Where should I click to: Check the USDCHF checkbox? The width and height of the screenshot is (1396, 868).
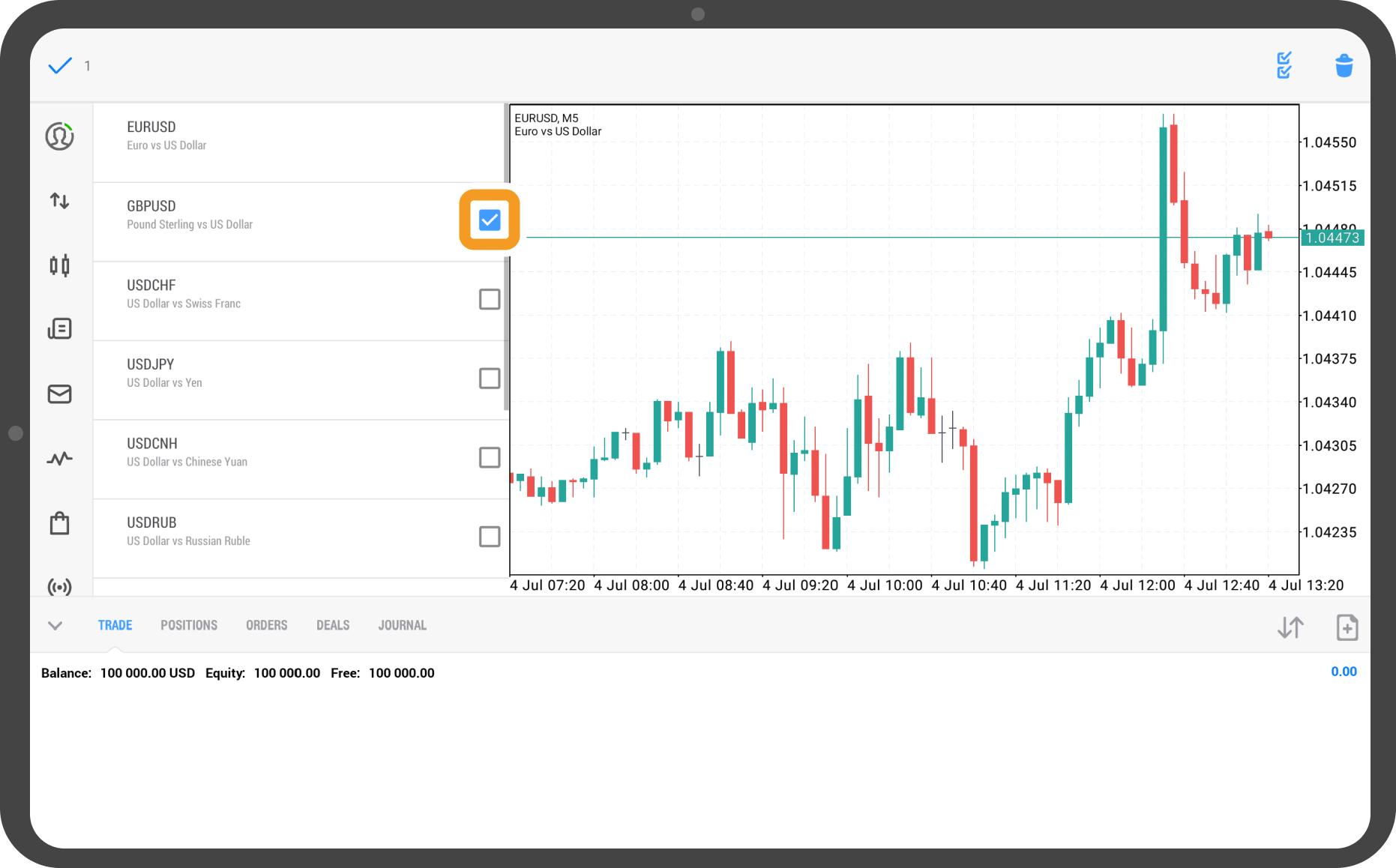click(490, 299)
